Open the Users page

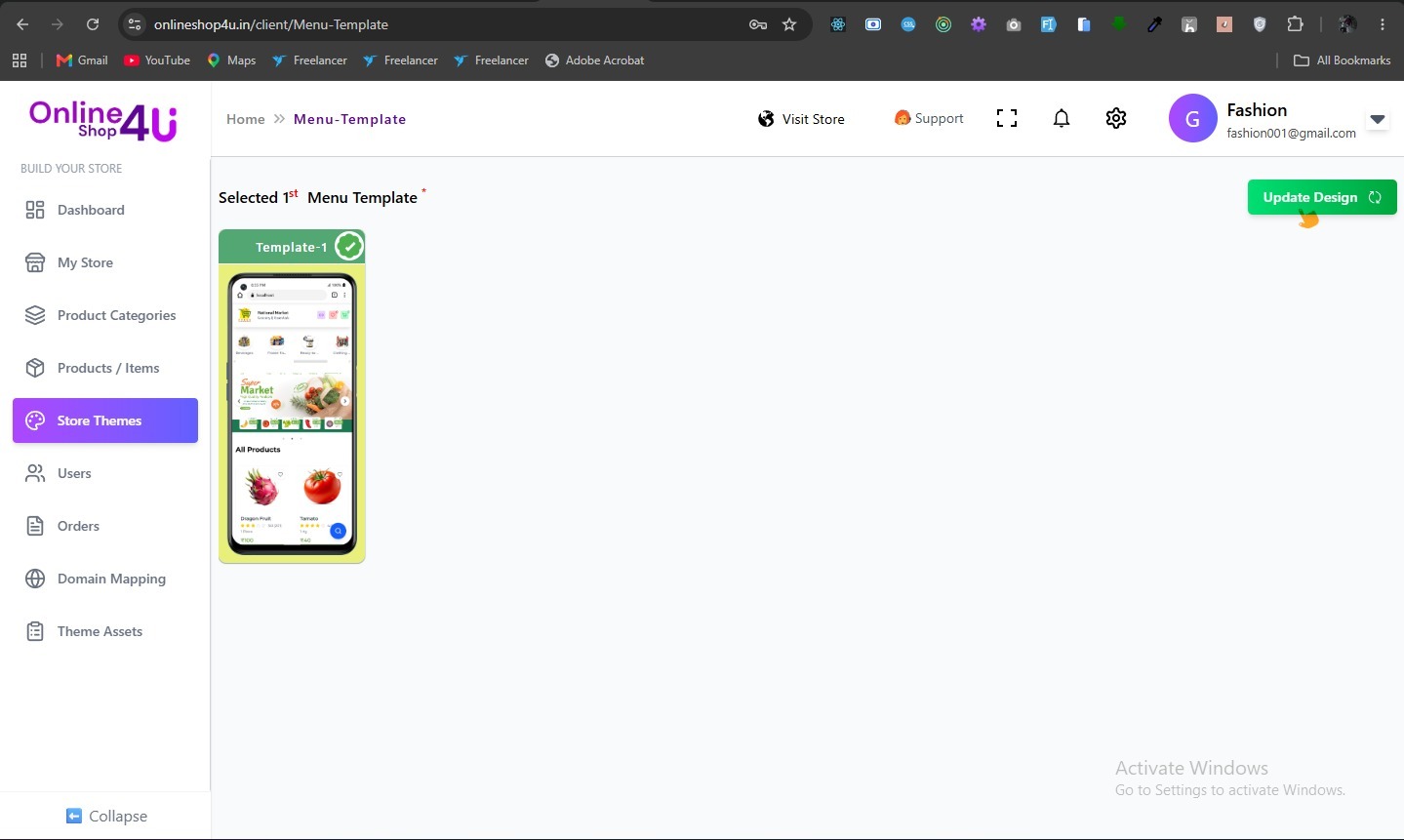105,473
